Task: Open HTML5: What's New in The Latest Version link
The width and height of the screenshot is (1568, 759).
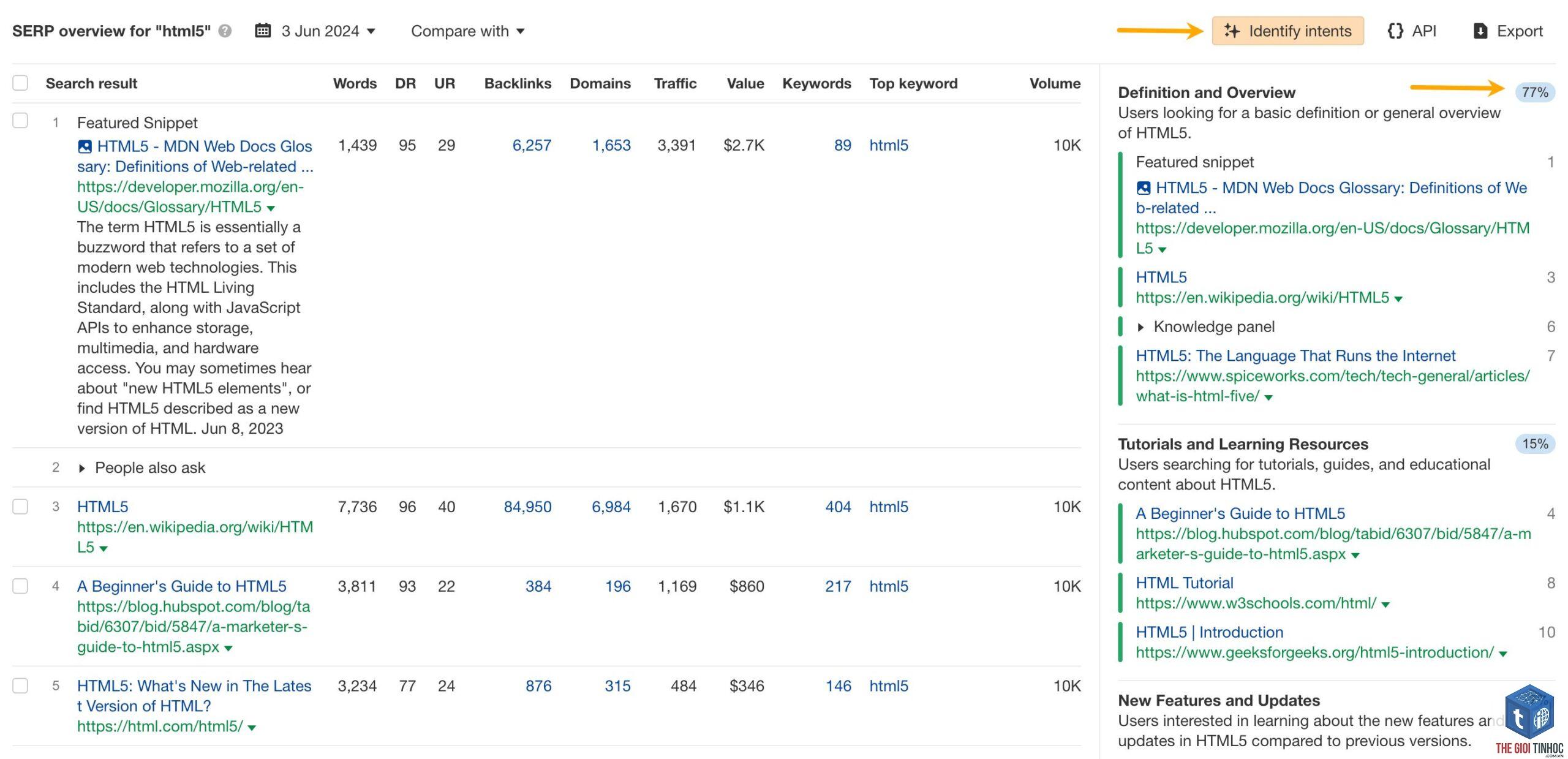Action: 194,696
